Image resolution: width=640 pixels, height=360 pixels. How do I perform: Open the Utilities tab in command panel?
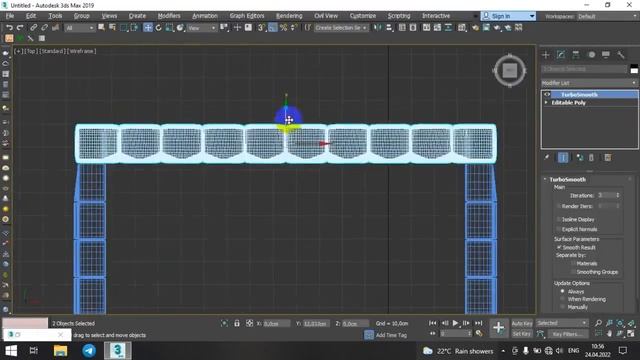(x=621, y=55)
